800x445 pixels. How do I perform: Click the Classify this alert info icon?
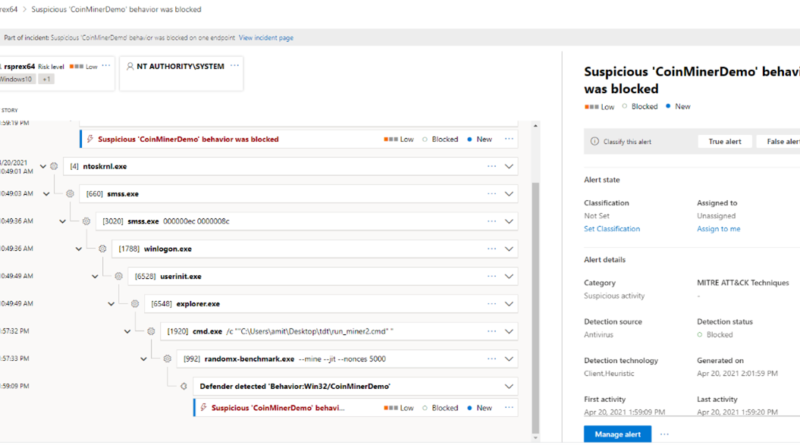click(x=594, y=141)
